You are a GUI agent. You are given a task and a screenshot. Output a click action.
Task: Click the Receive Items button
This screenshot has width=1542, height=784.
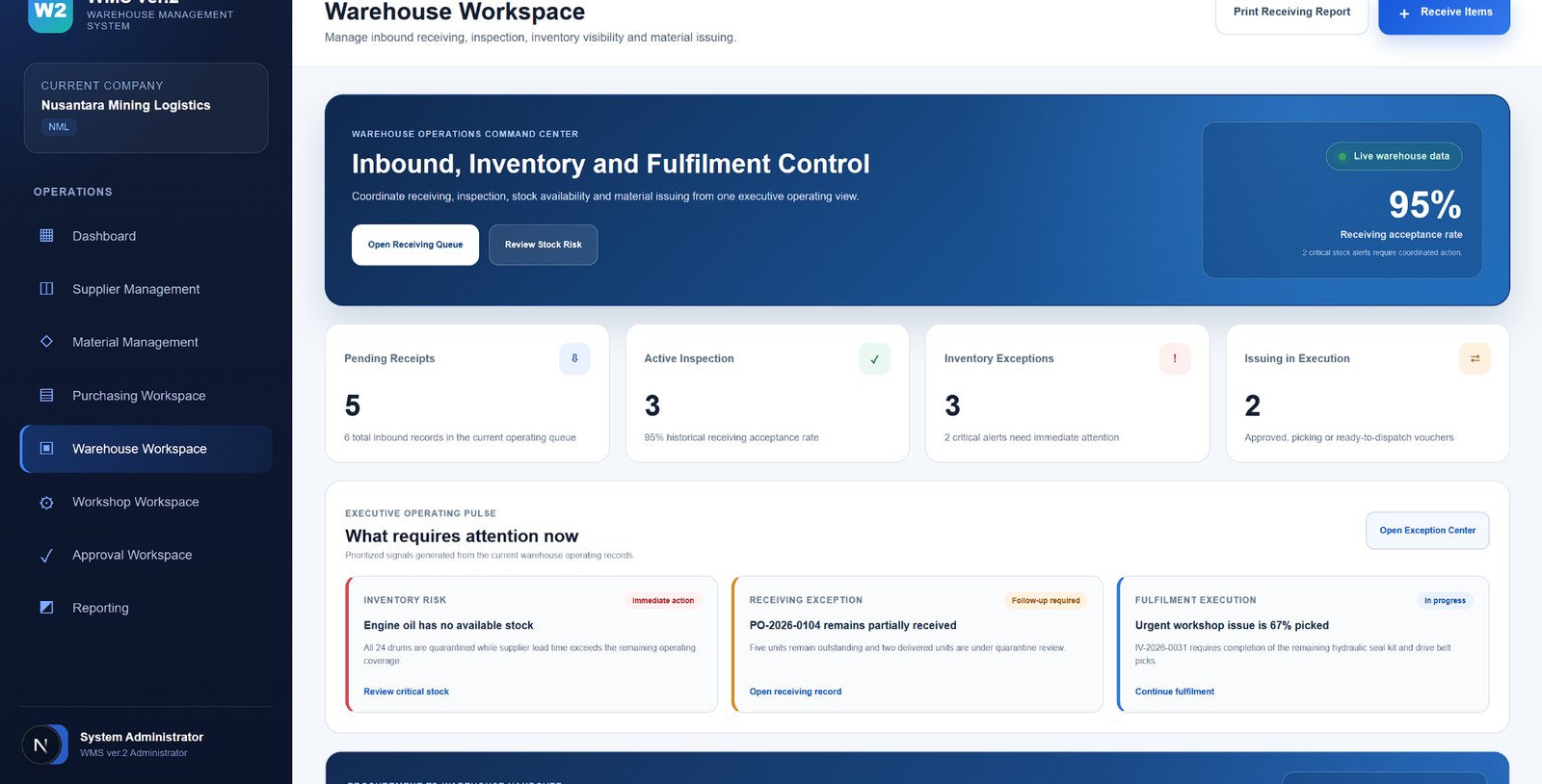pyautogui.click(x=1444, y=13)
